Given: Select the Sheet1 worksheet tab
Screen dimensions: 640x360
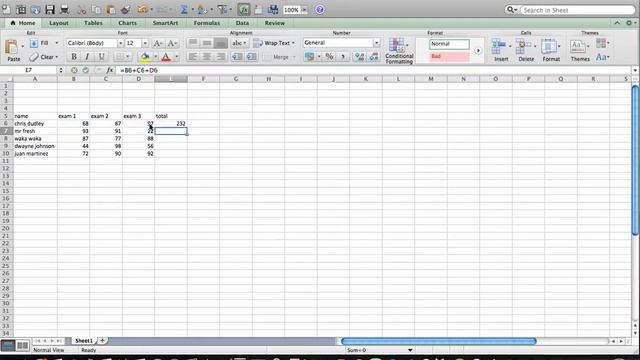Looking at the screenshot, I should click(84, 340).
